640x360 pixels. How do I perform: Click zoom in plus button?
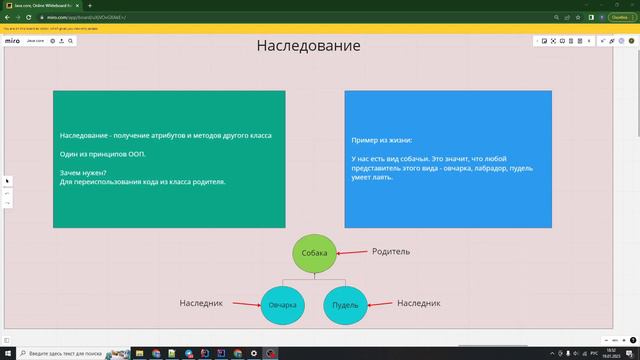click(x=624, y=340)
